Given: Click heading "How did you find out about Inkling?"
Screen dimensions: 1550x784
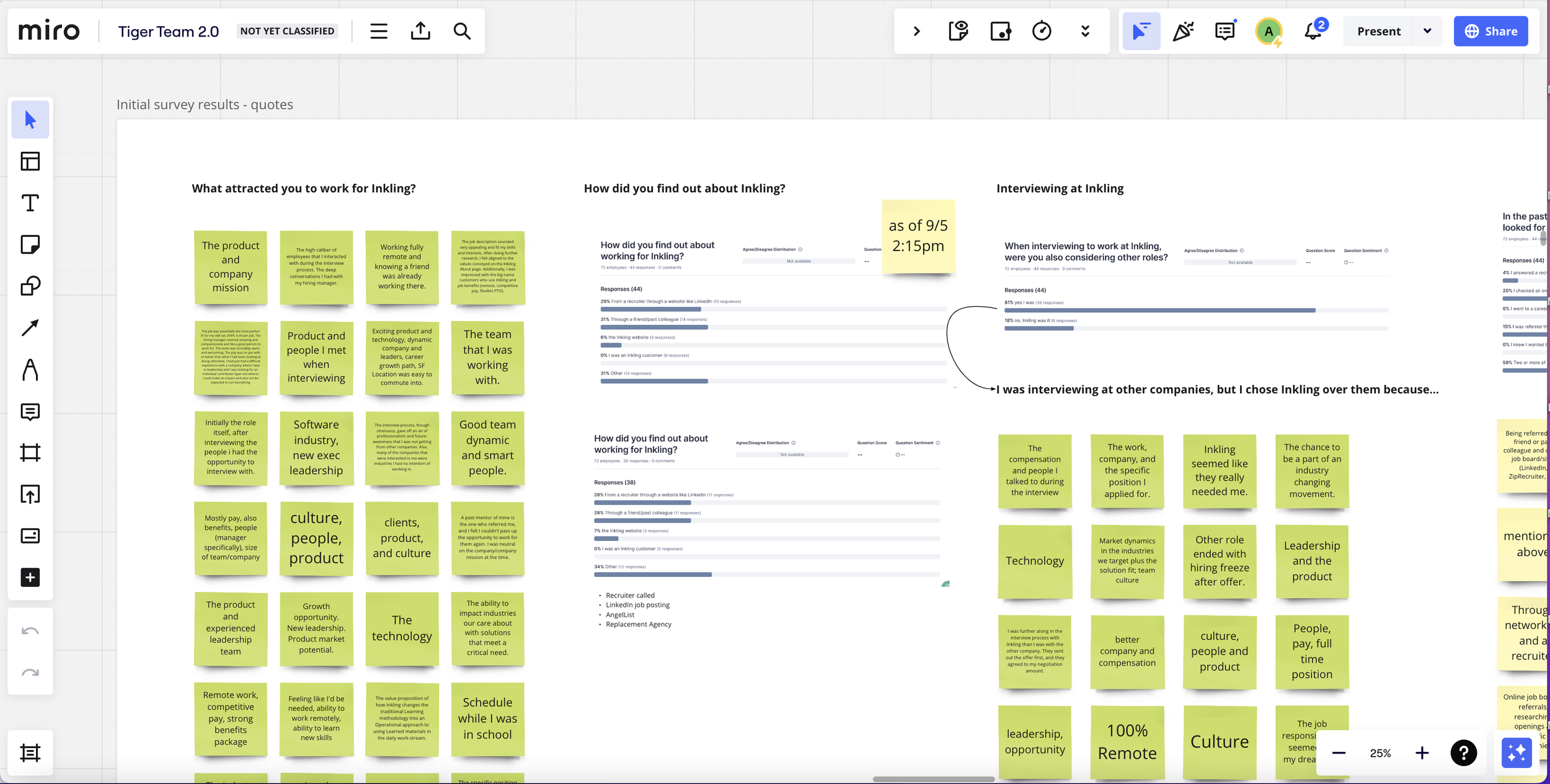Looking at the screenshot, I should tap(684, 188).
